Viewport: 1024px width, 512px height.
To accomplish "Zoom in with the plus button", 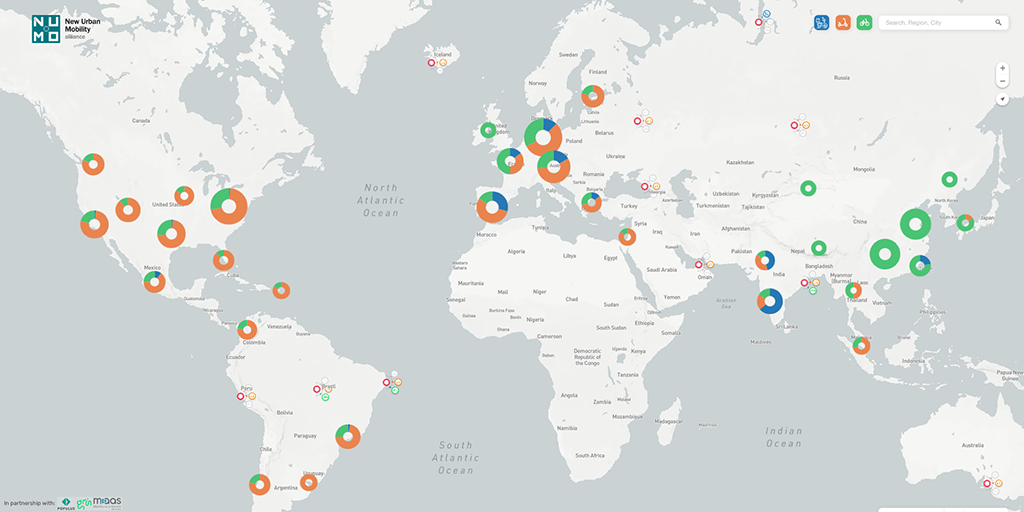I will pyautogui.click(x=1002, y=67).
